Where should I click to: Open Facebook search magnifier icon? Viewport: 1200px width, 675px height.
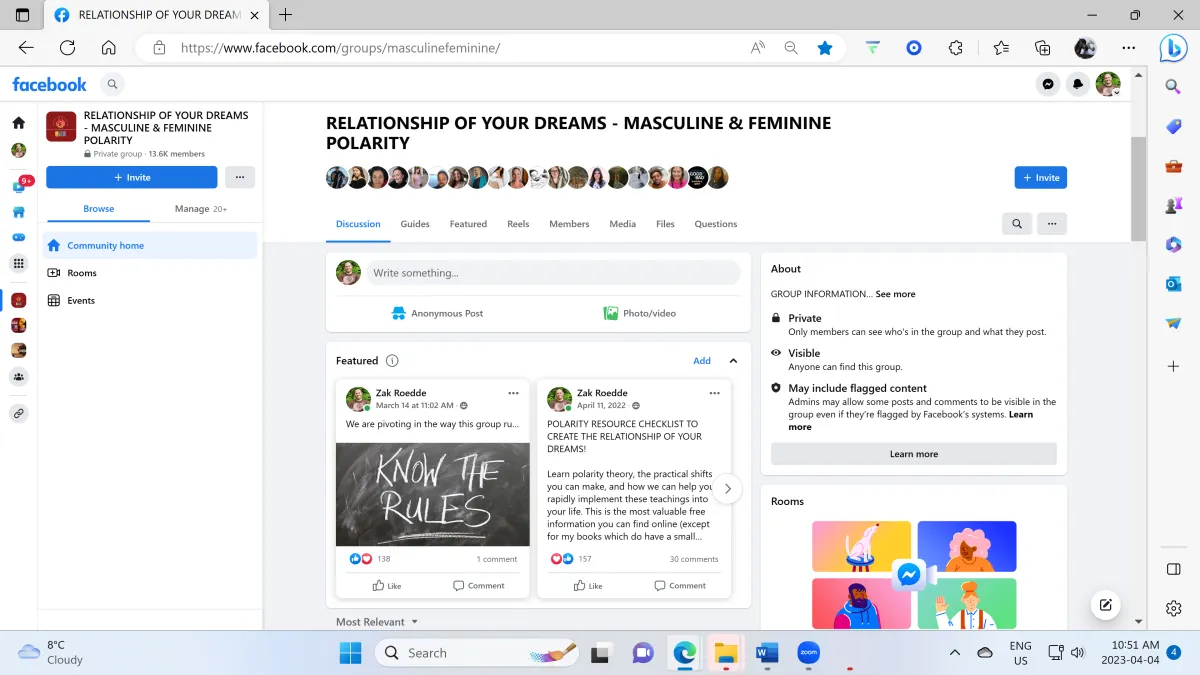(x=112, y=85)
